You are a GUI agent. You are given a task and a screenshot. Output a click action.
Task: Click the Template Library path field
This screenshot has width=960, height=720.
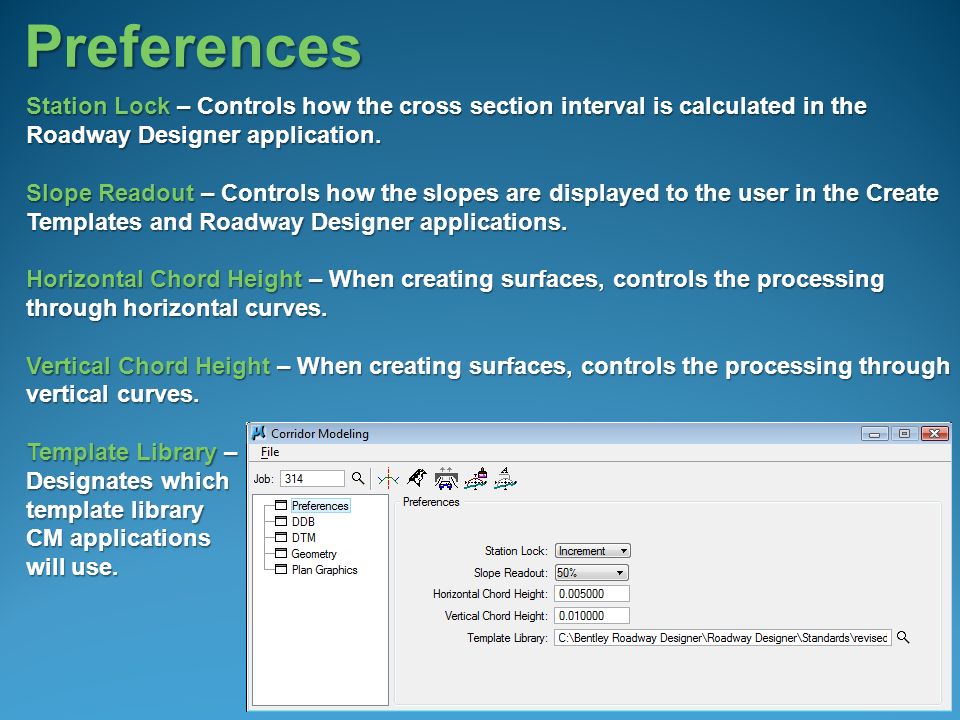pos(723,638)
